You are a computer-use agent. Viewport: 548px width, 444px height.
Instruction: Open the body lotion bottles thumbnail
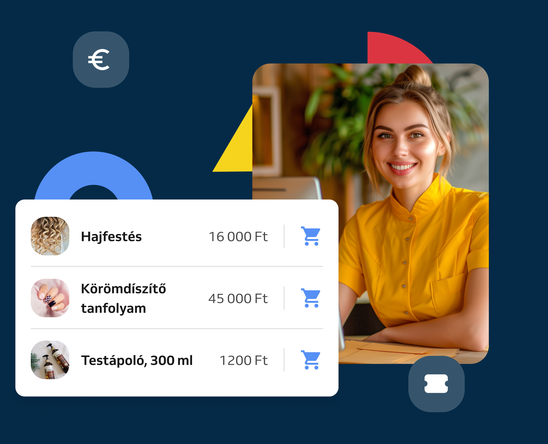(x=50, y=360)
